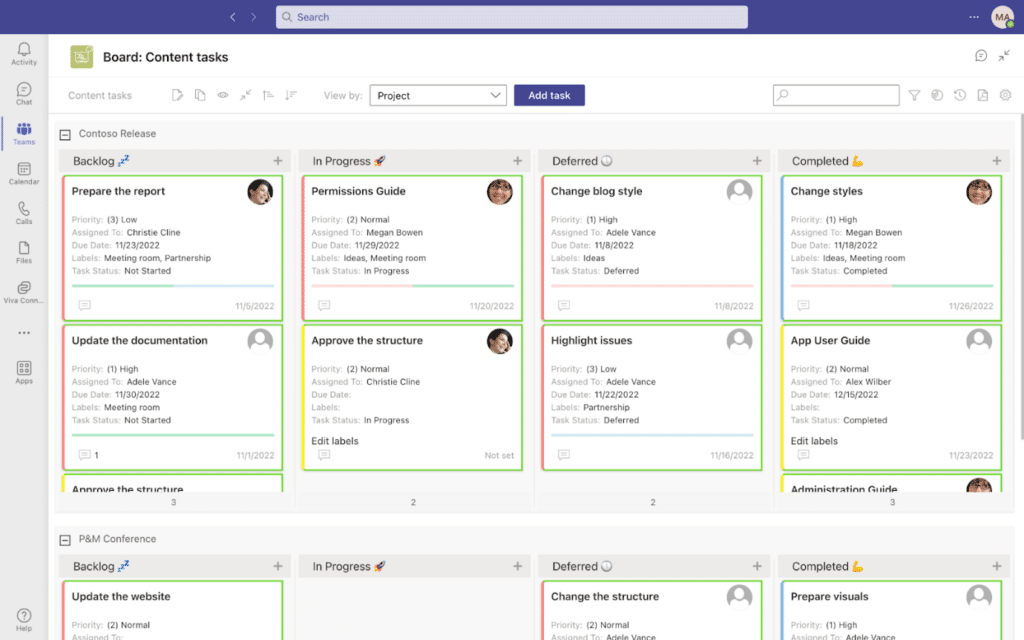Open Chat in the Teams sidebar
This screenshot has height=640, width=1024.
point(24,93)
